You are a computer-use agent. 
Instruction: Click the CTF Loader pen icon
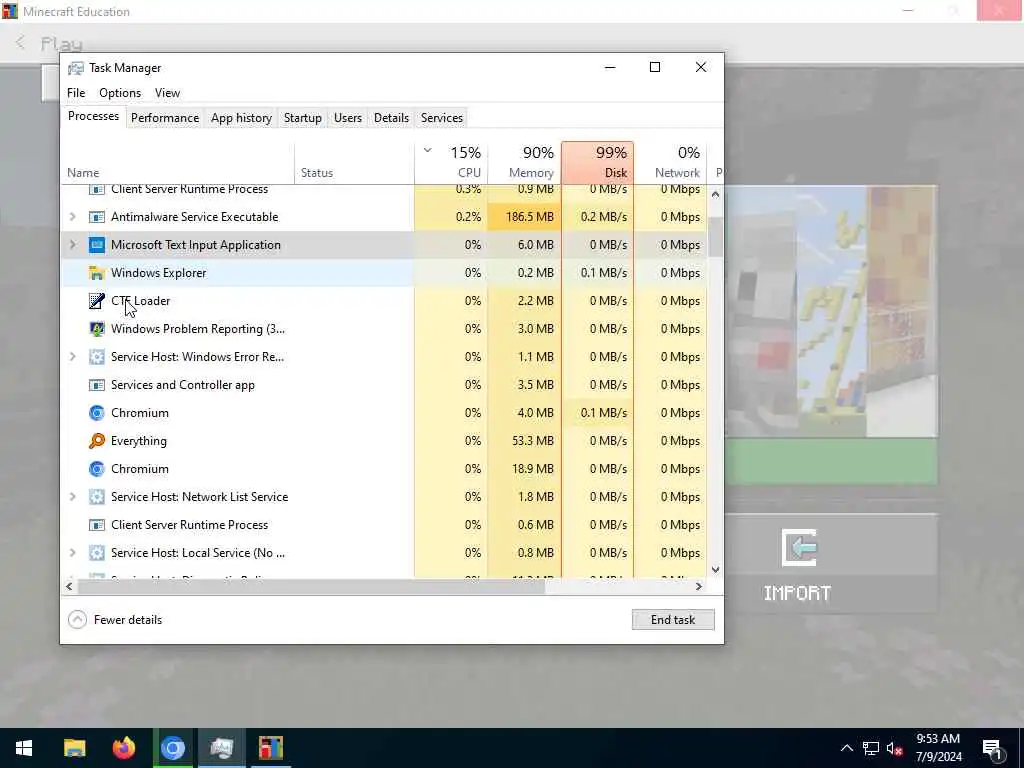(x=97, y=301)
